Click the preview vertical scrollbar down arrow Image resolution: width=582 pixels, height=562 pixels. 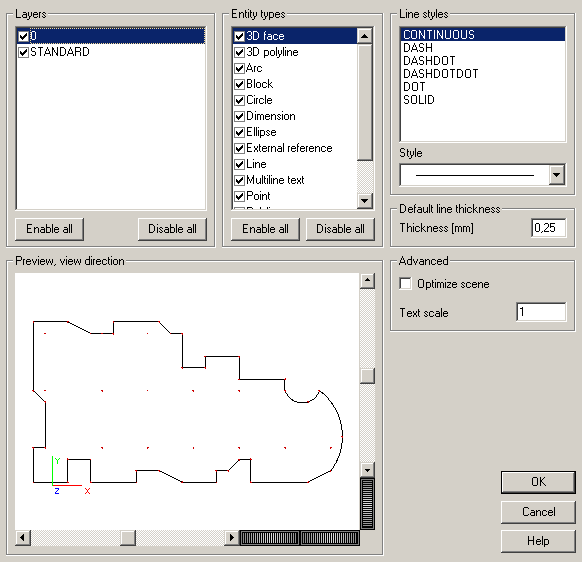367,470
